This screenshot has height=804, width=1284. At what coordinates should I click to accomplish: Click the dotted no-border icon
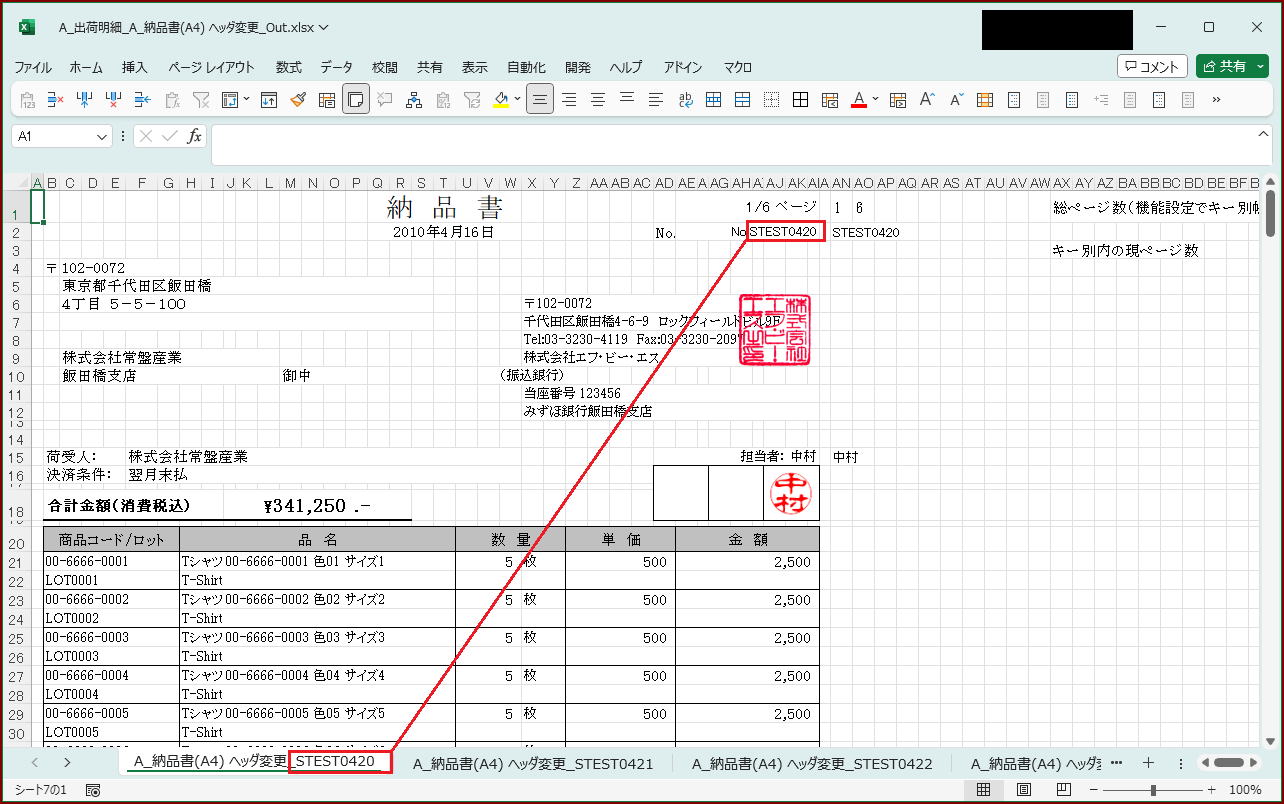[772, 99]
